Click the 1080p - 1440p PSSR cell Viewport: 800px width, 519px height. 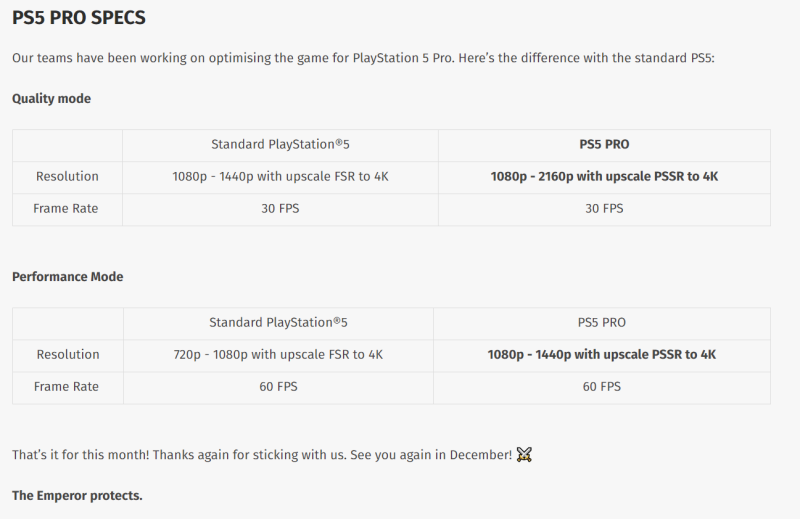(602, 354)
